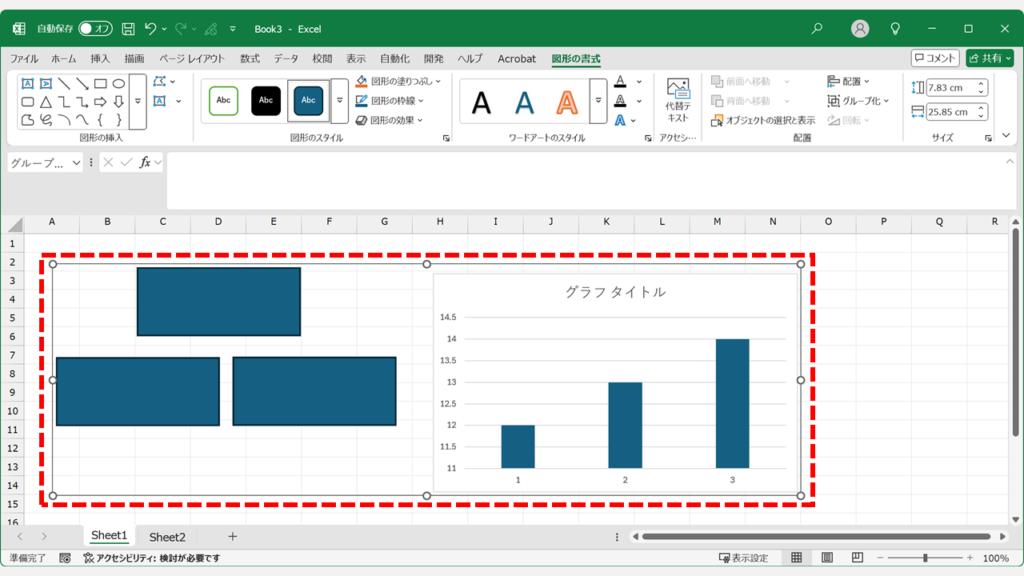Switch to the Sheet2 worksheet tab

[x=167, y=537]
